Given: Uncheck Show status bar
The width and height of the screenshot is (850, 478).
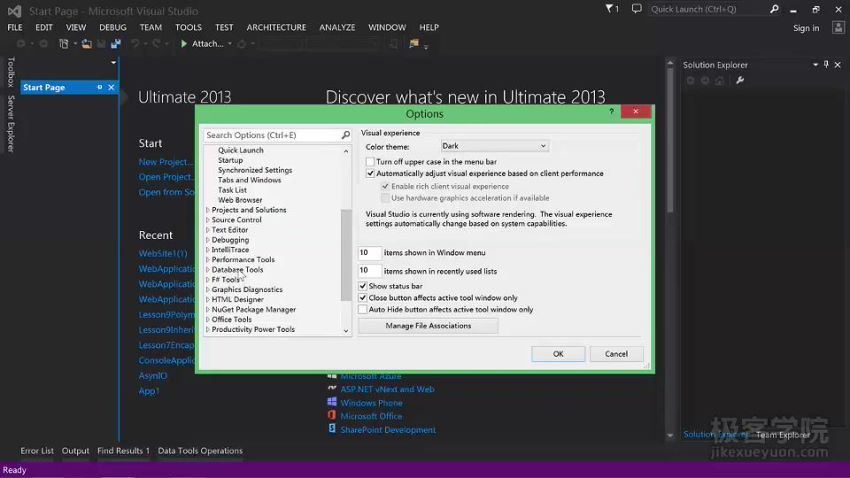Looking at the screenshot, I should point(363,286).
